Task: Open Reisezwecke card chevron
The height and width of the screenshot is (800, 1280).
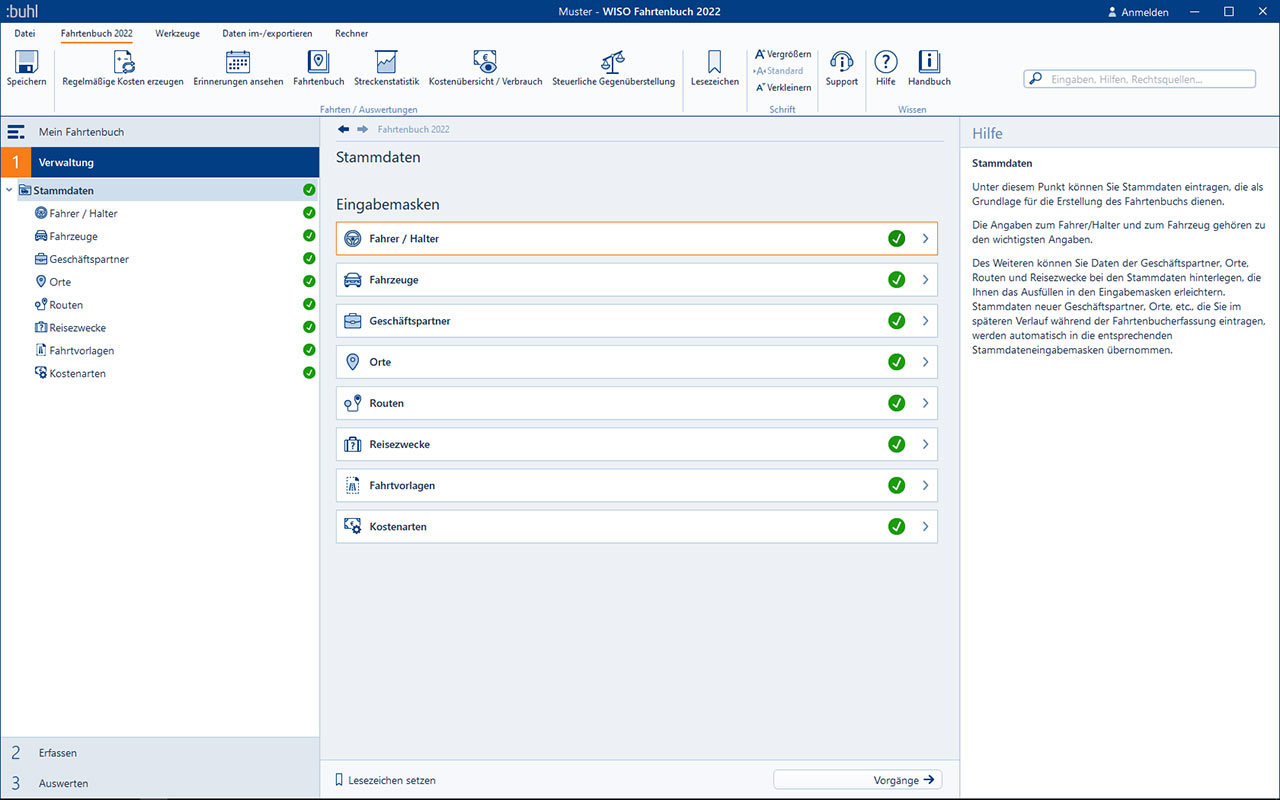Action: point(926,444)
